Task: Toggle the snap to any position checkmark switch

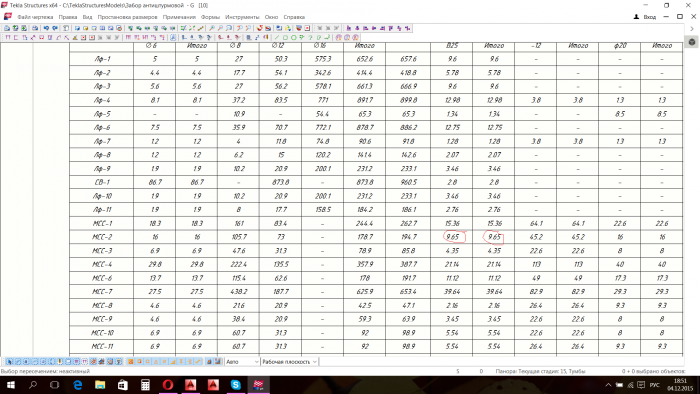Action: coord(198,362)
